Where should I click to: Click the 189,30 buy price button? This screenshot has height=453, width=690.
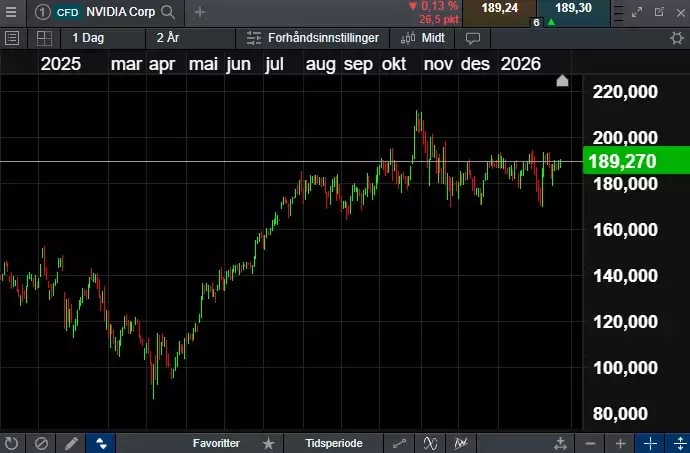tap(572, 9)
